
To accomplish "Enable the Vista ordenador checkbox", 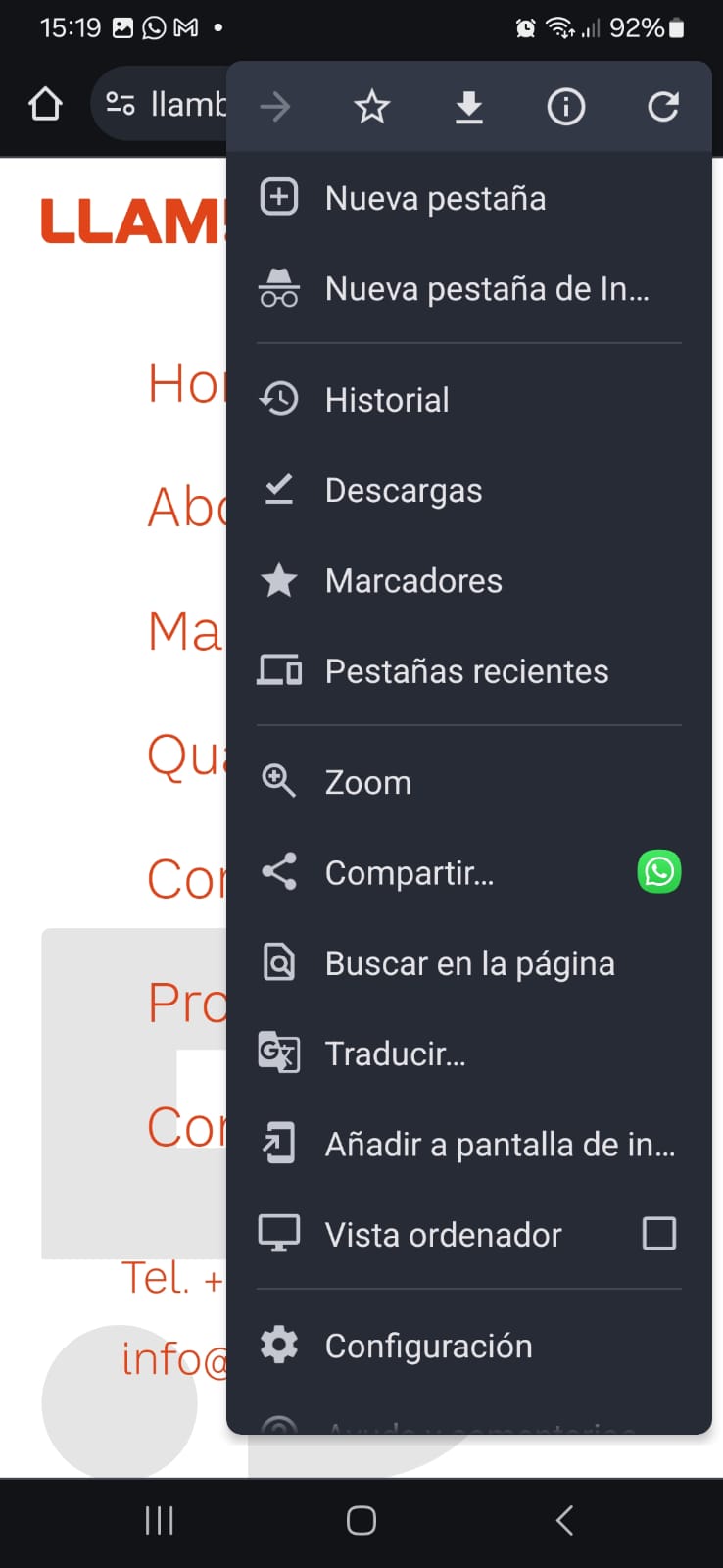I will pos(659,1234).
